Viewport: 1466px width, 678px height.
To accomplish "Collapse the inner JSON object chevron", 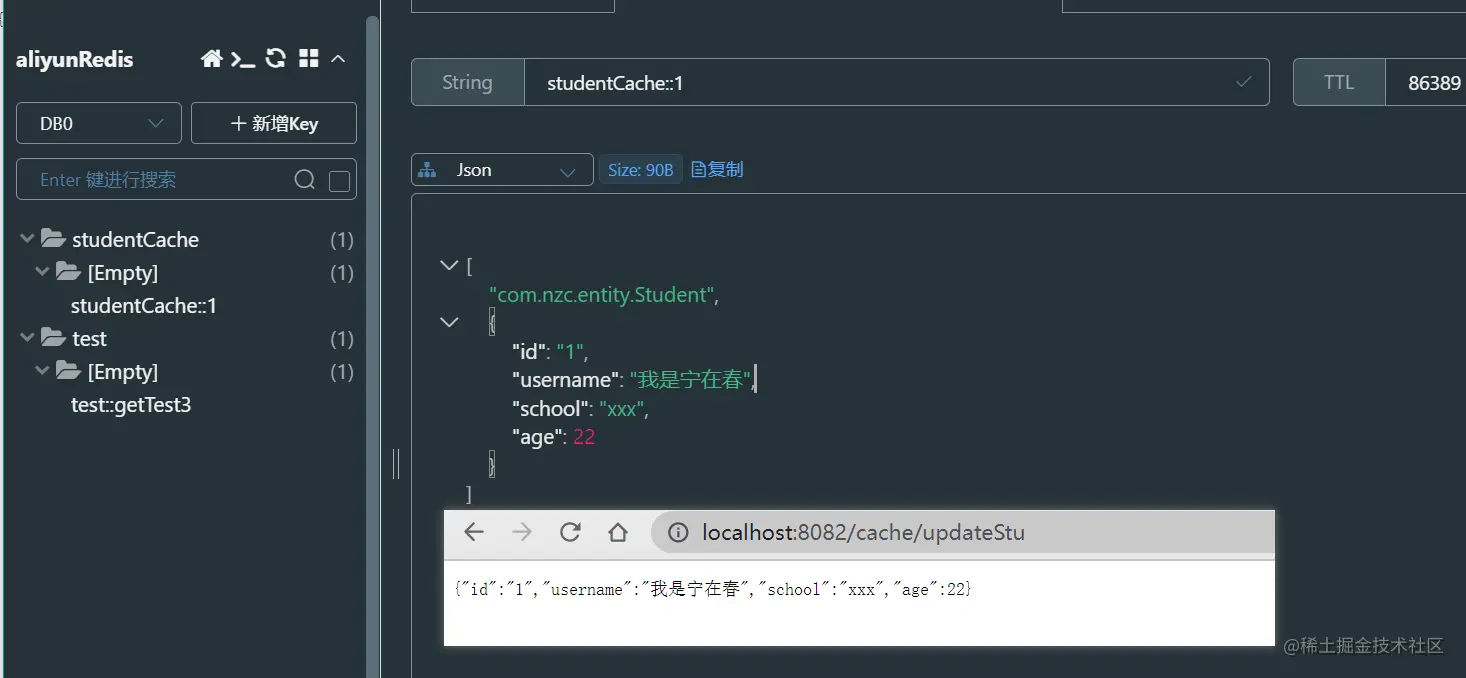I will click(x=449, y=322).
